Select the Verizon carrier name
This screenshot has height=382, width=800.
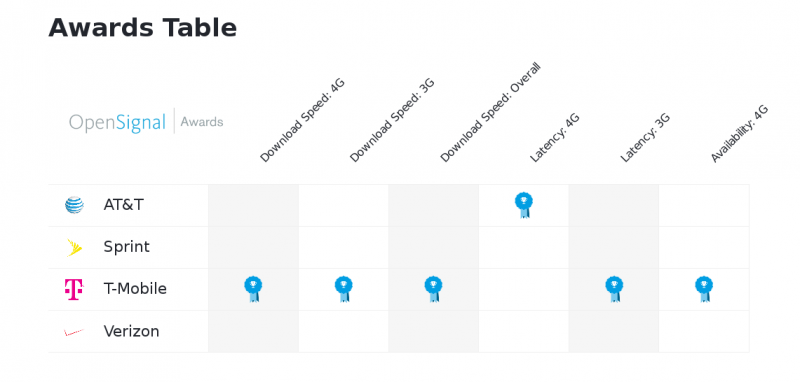coord(131,332)
